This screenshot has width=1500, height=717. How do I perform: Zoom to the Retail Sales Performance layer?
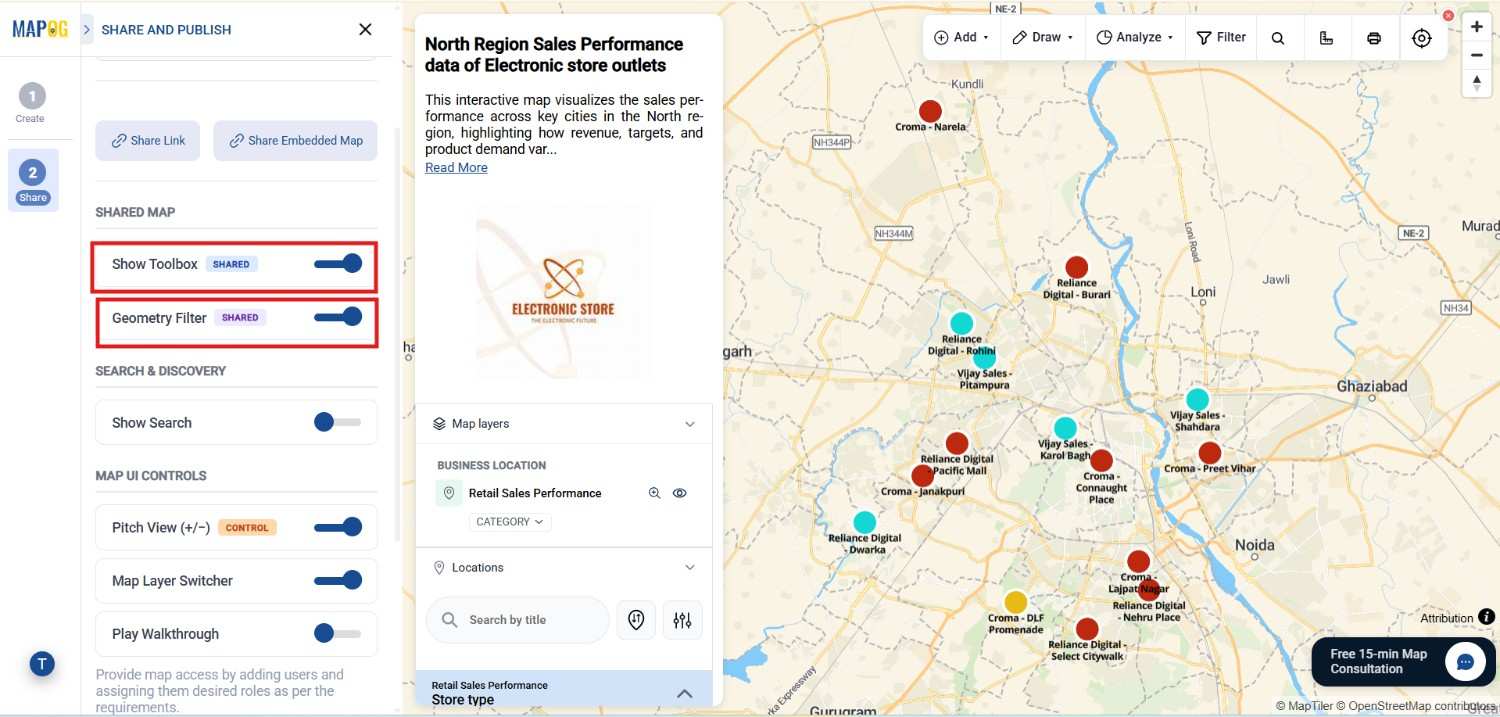(x=655, y=493)
